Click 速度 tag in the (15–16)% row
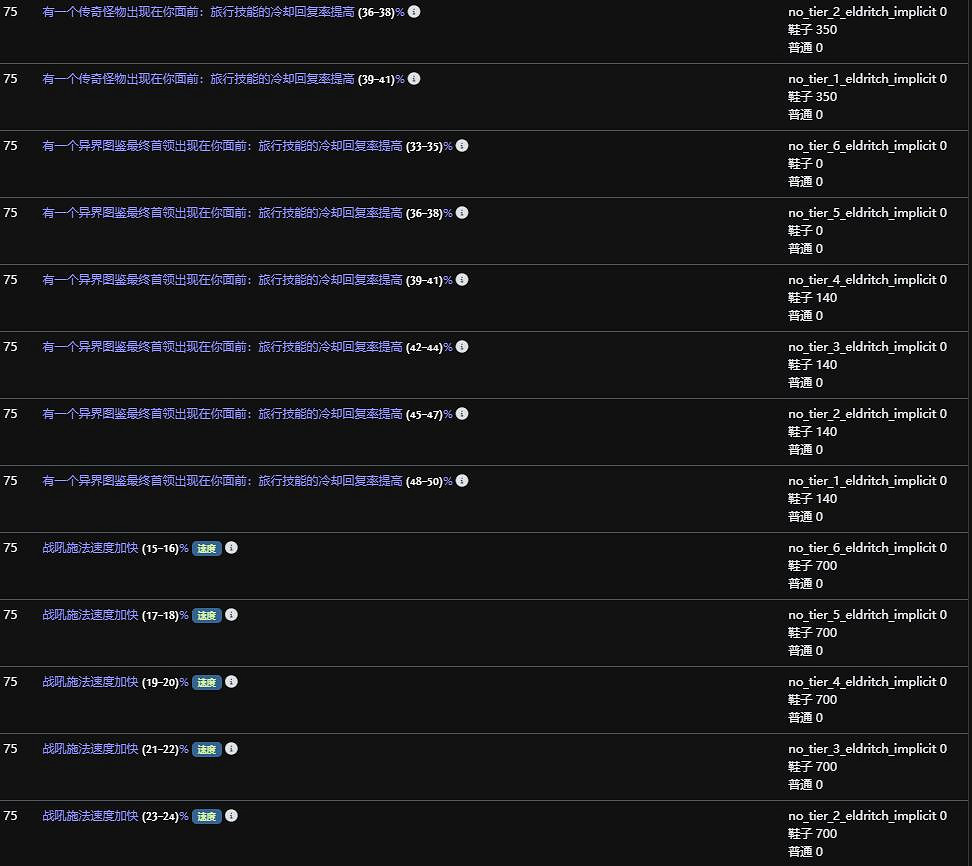This screenshot has width=972, height=866. click(x=206, y=549)
